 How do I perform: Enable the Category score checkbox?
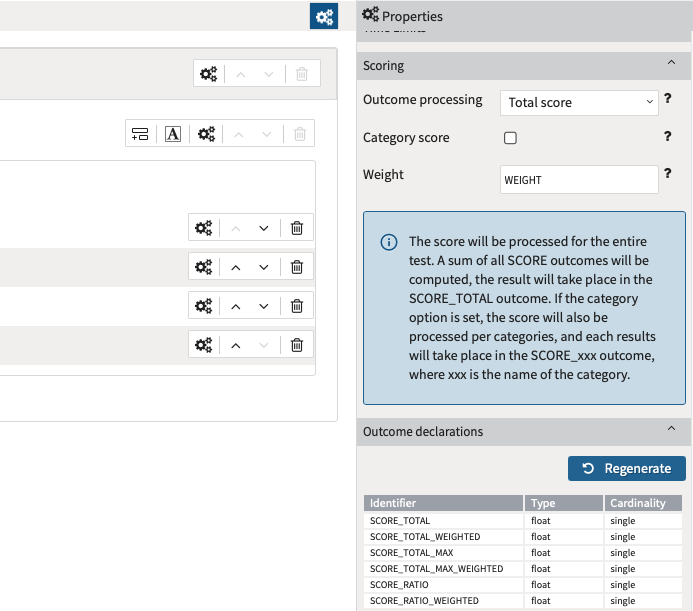click(510, 138)
